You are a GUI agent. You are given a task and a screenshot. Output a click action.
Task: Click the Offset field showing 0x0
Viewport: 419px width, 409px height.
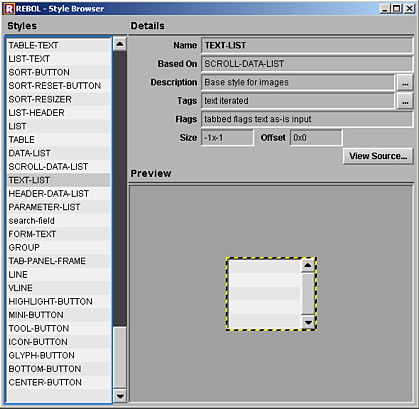pos(316,138)
